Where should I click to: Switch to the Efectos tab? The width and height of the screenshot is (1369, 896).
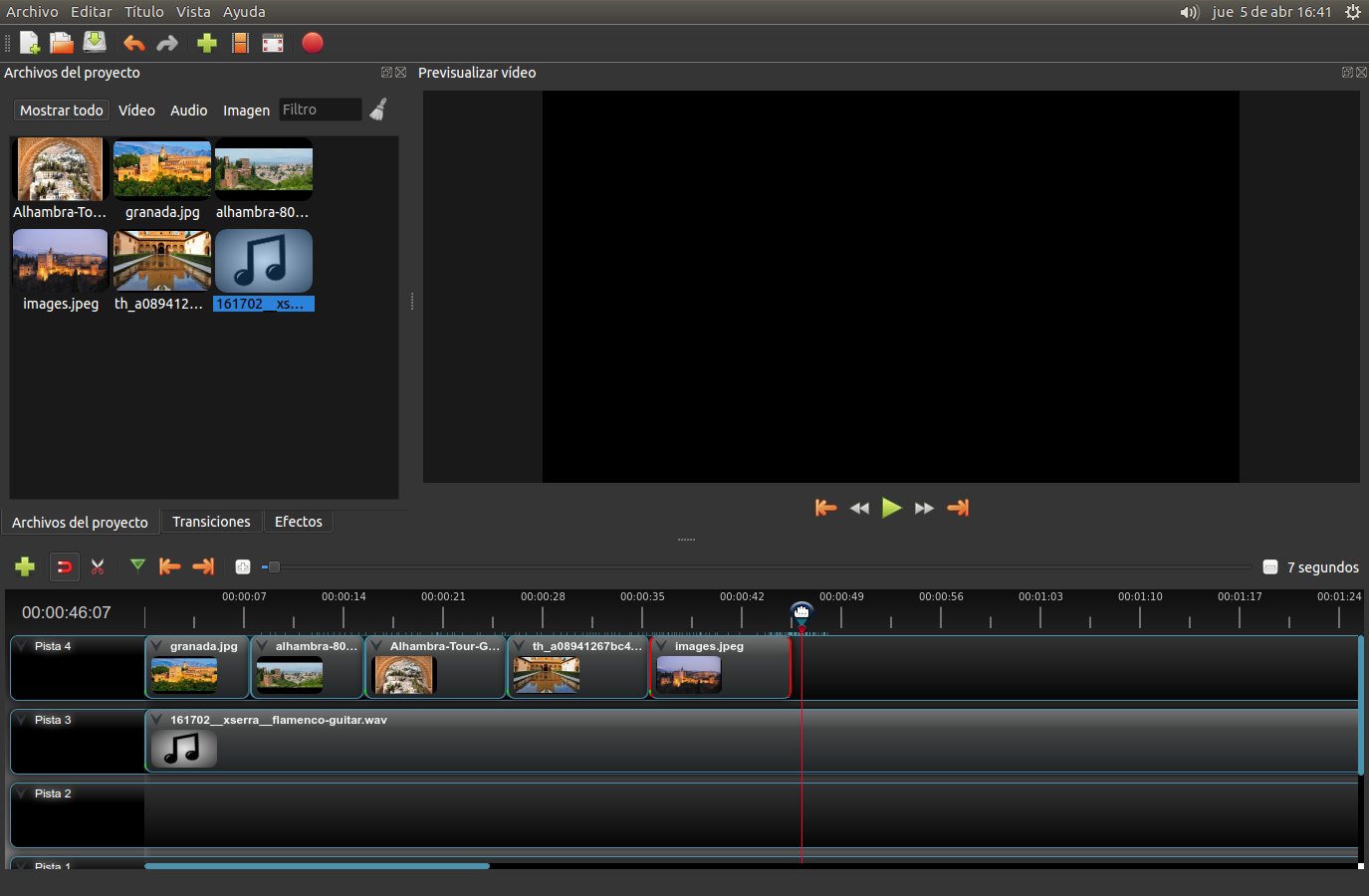(x=299, y=522)
